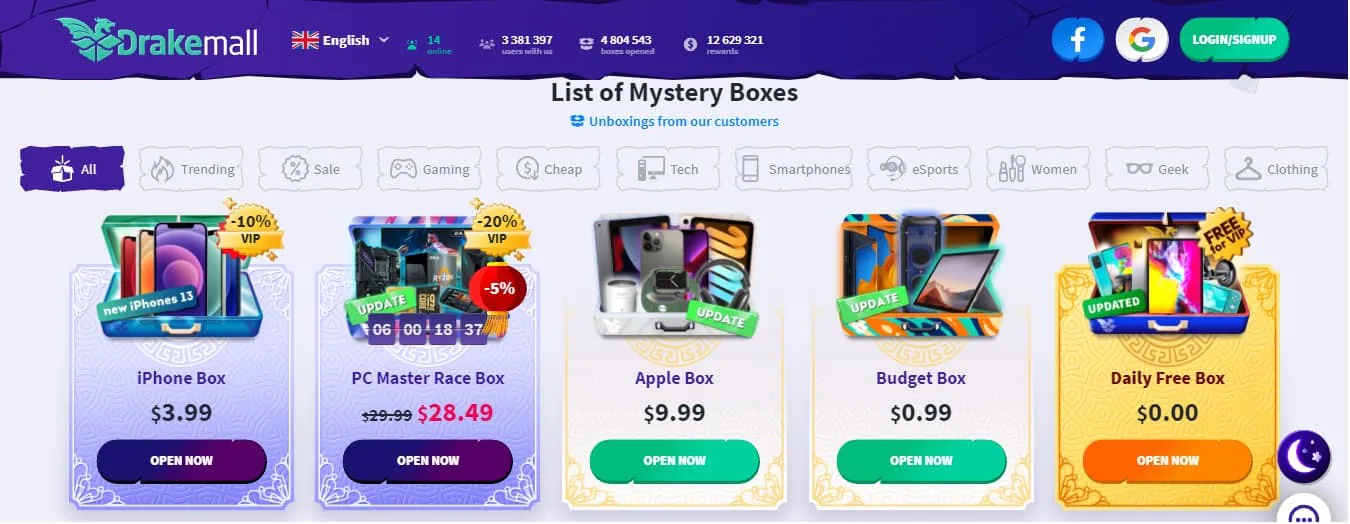This screenshot has height=524, width=1350.
Task: Click the rewards dollar coin icon
Action: click(691, 44)
